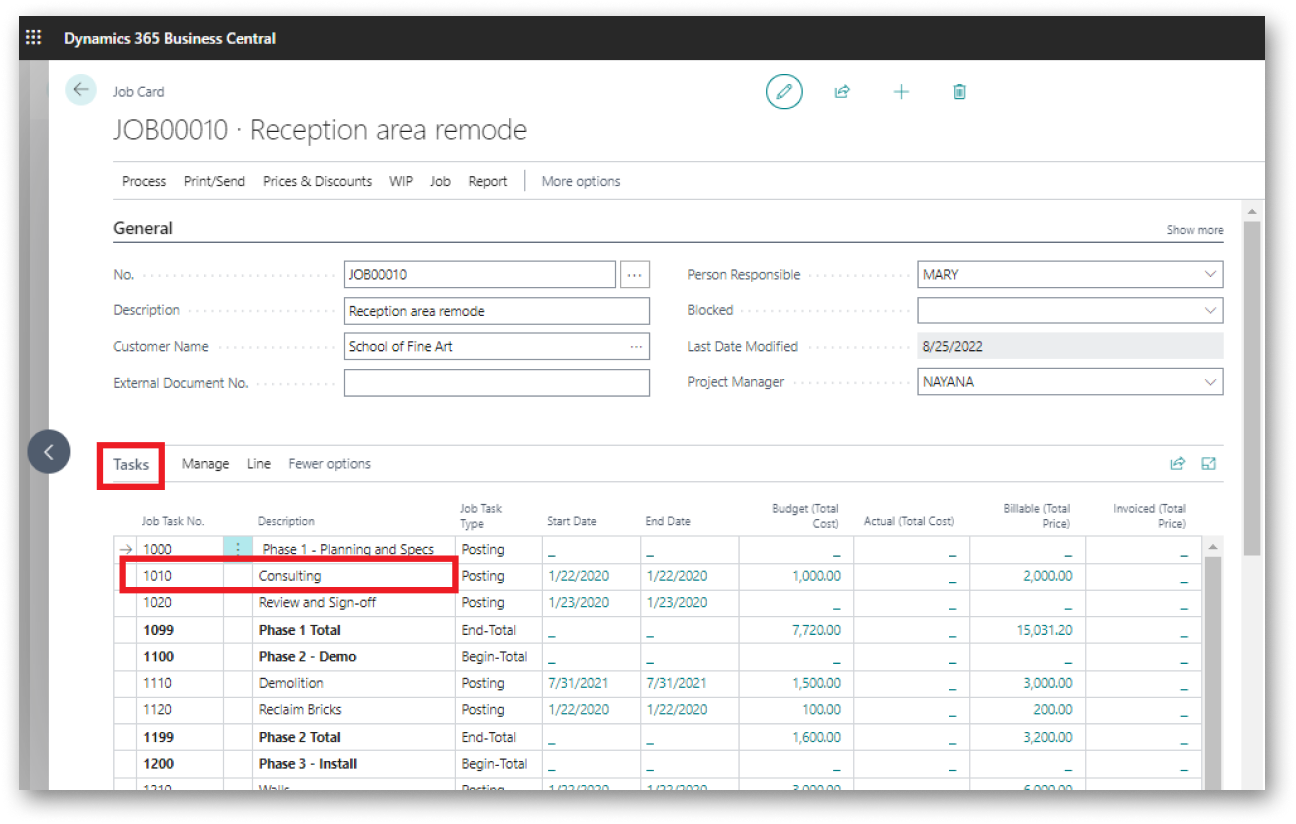1296x824 pixels.
Task: Click Job Task No. 1199 cell
Action: tap(180, 737)
